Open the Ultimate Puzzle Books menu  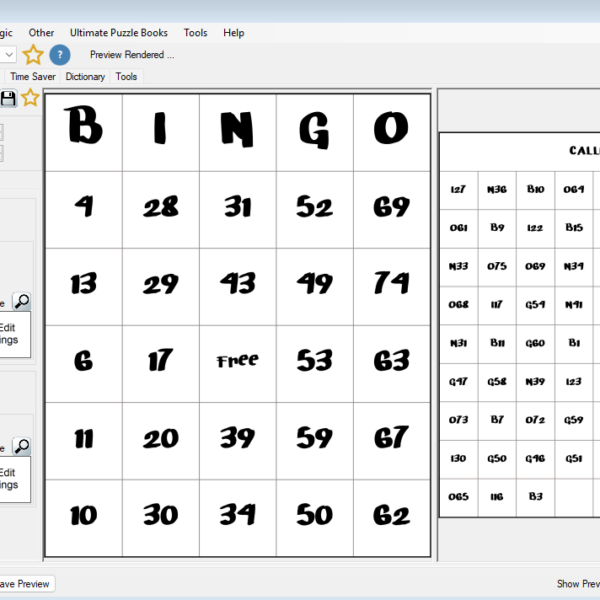119,33
